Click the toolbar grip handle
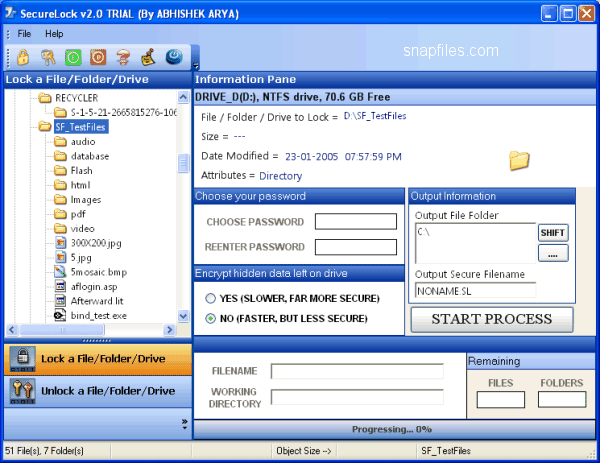This screenshot has width=600, height=463. pyautogui.click(x=7, y=57)
